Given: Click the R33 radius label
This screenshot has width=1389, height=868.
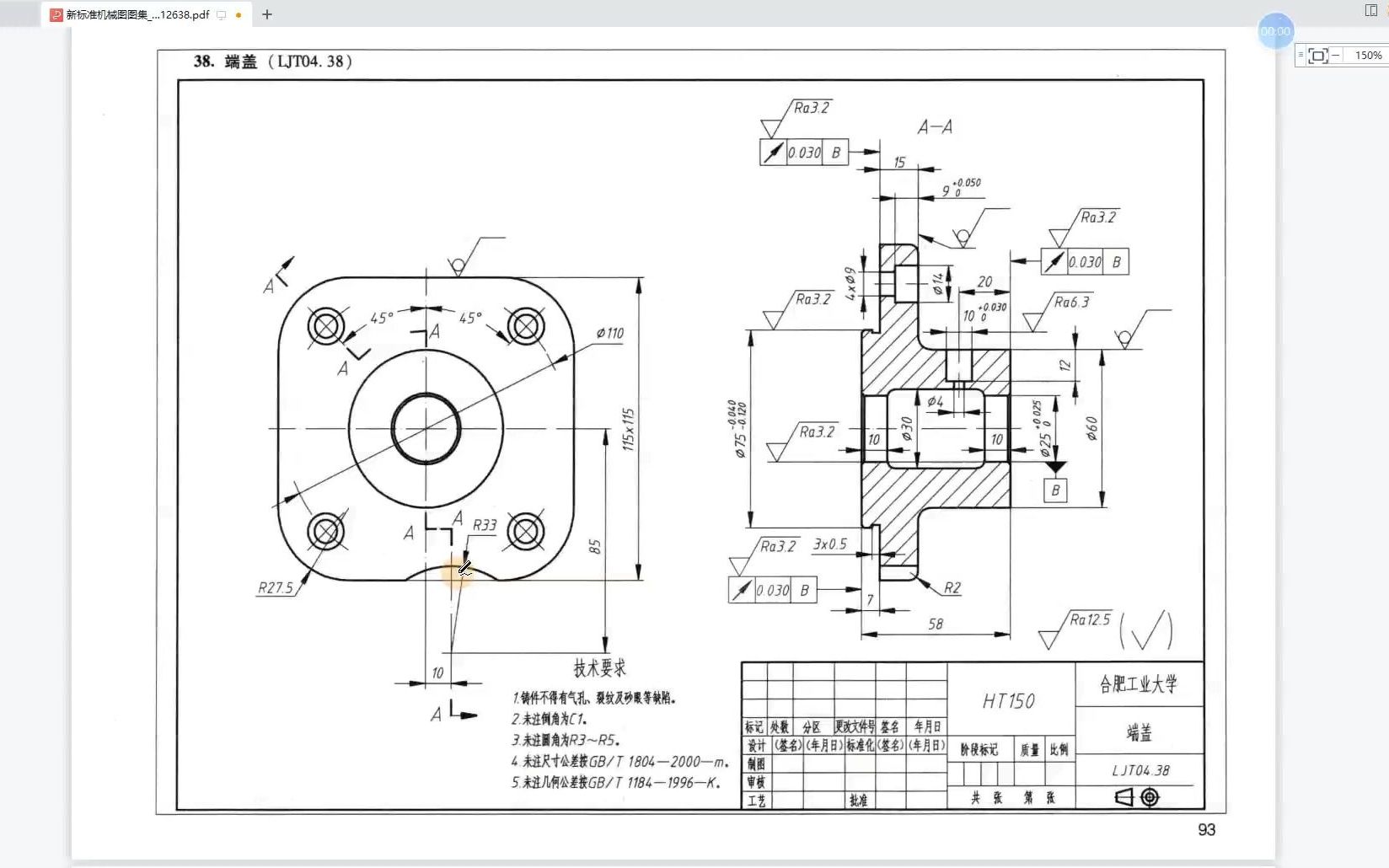Looking at the screenshot, I should point(485,525).
